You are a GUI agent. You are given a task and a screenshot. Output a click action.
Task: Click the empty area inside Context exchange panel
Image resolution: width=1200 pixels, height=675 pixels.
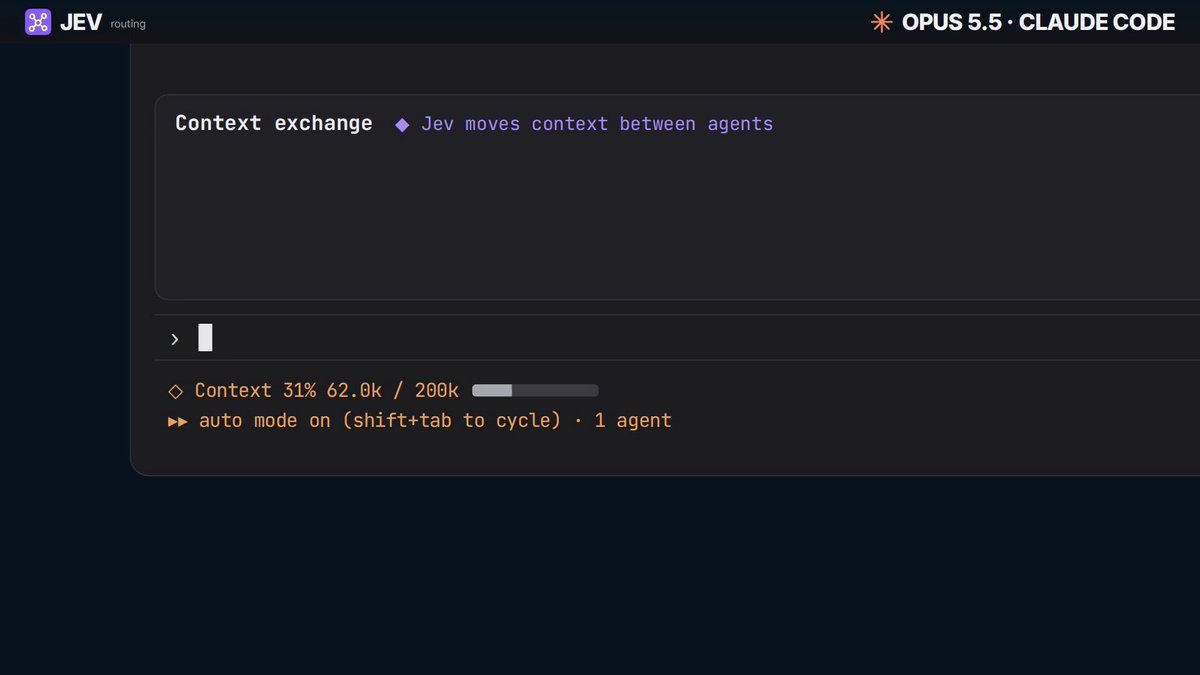pos(678,220)
